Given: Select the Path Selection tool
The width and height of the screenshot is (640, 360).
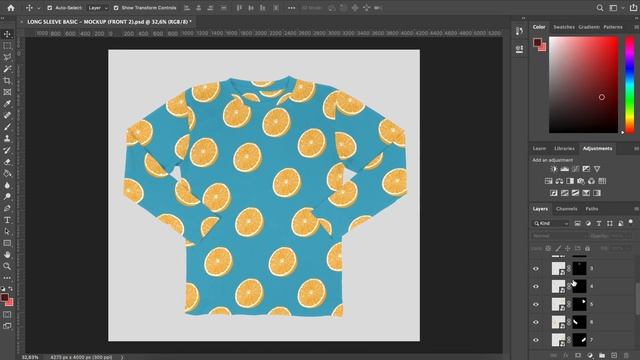Looking at the screenshot, I should click(x=7, y=231).
